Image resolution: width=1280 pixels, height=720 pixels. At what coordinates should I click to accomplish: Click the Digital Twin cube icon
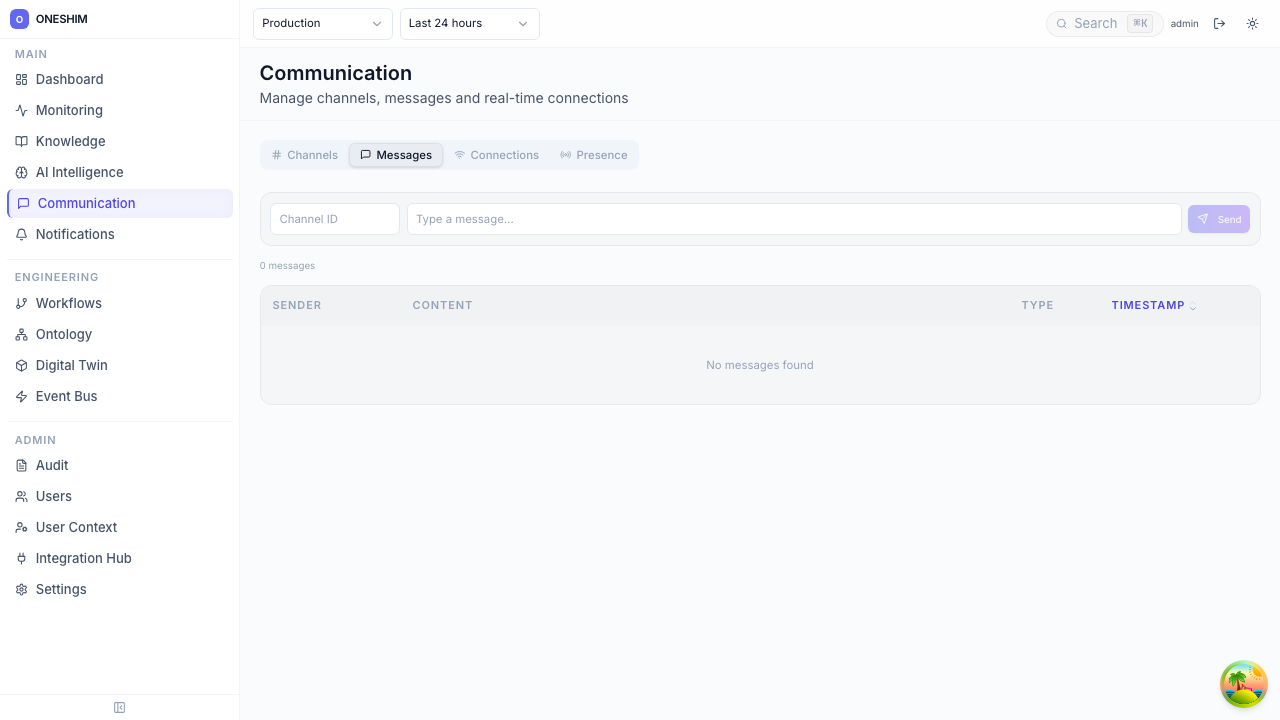pyautogui.click(x=22, y=366)
